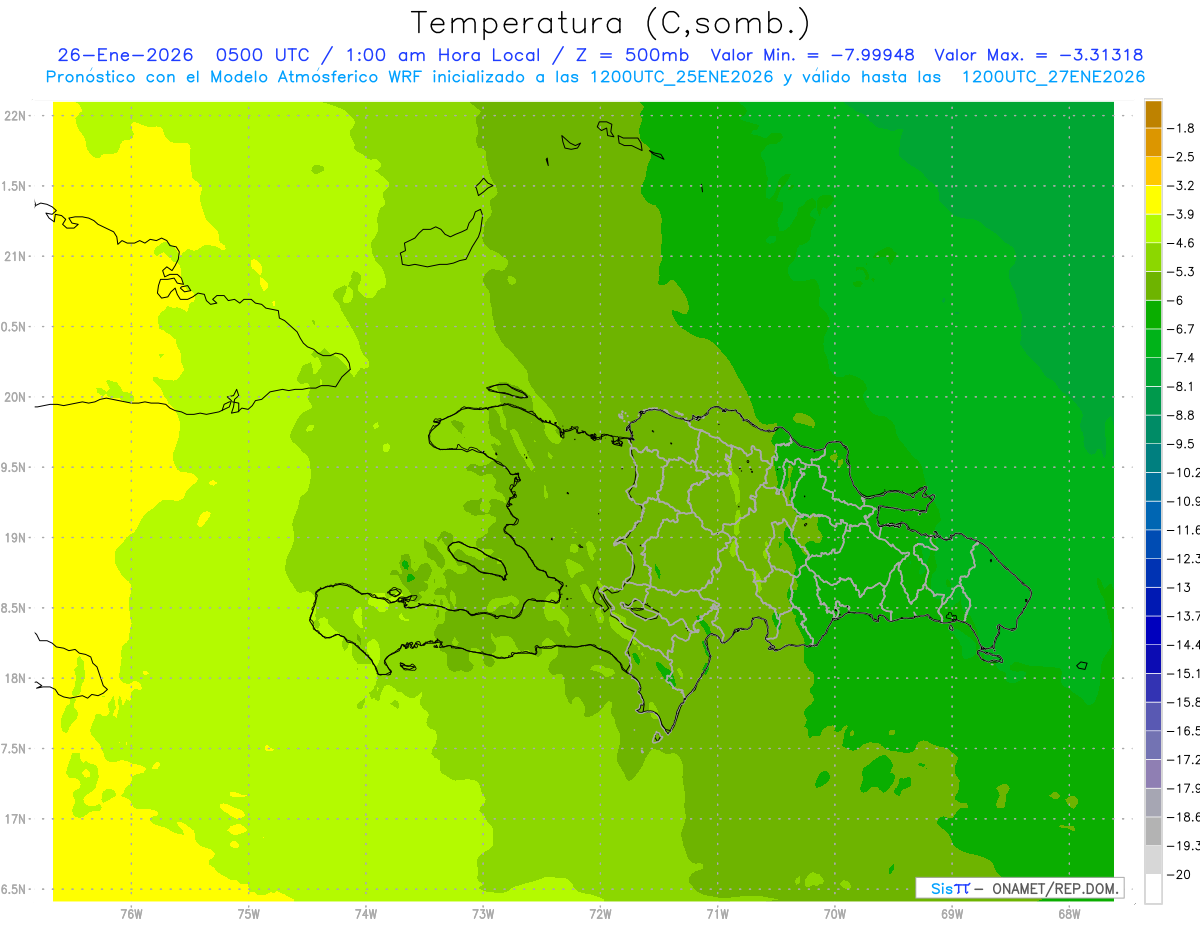Click the 70W longitude axis label
This screenshot has width=1200, height=927.
[835, 913]
